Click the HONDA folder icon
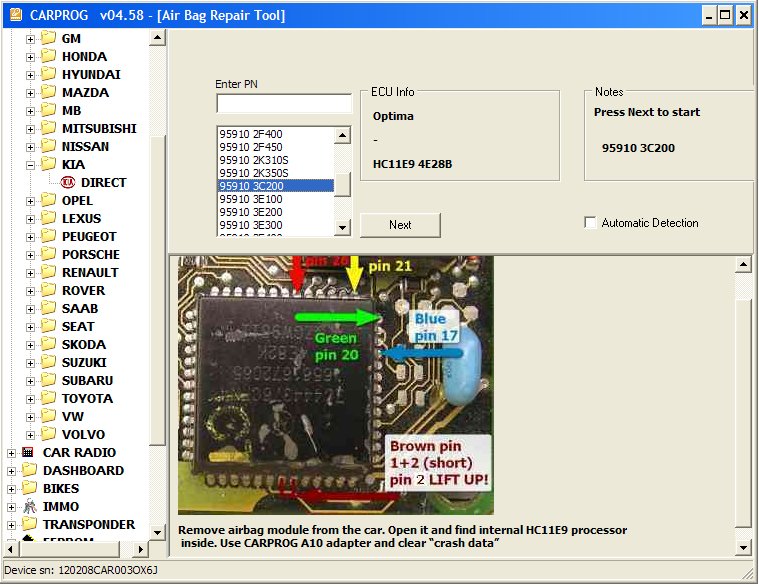 click(48, 56)
